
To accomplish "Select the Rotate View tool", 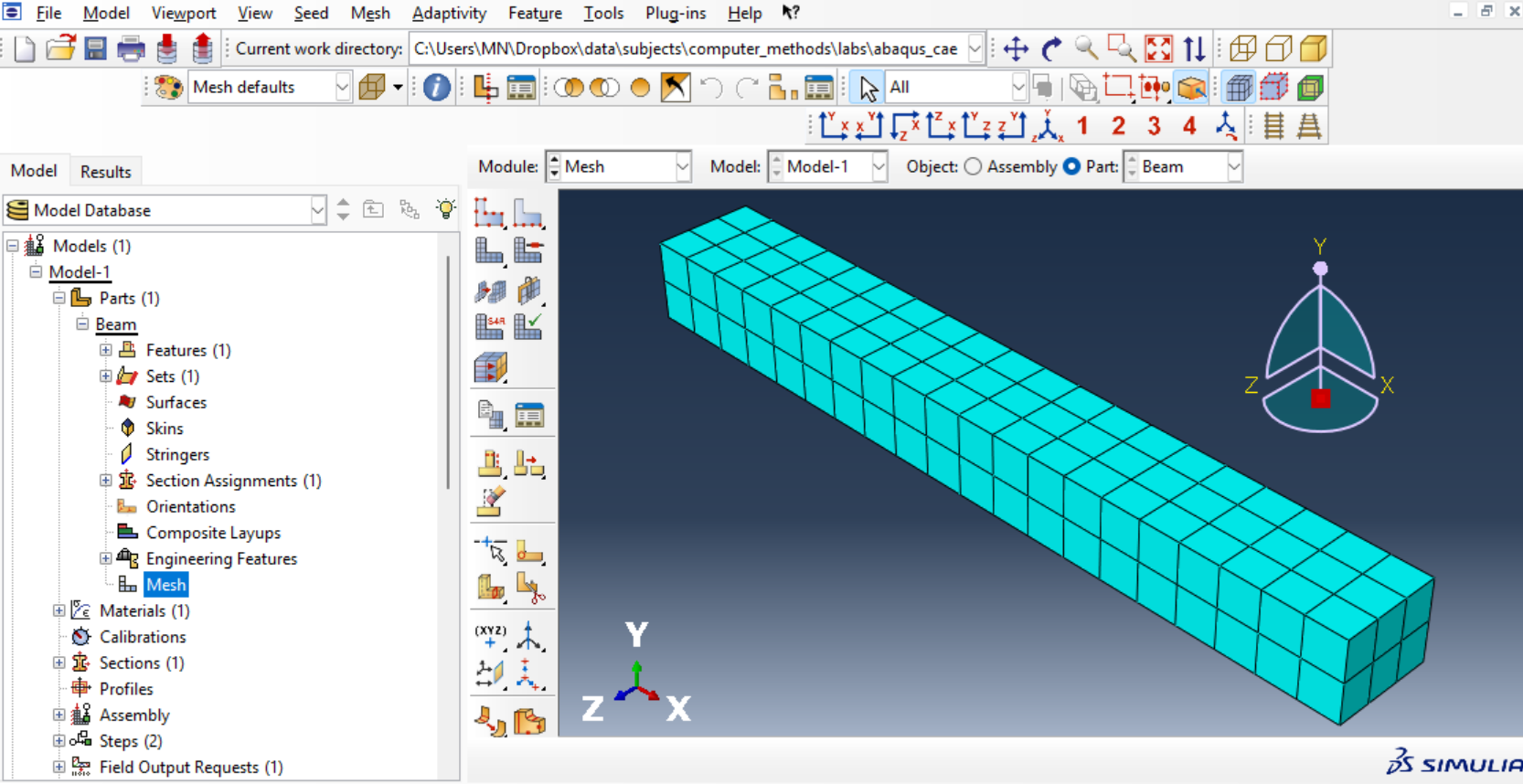I will click(x=1051, y=48).
